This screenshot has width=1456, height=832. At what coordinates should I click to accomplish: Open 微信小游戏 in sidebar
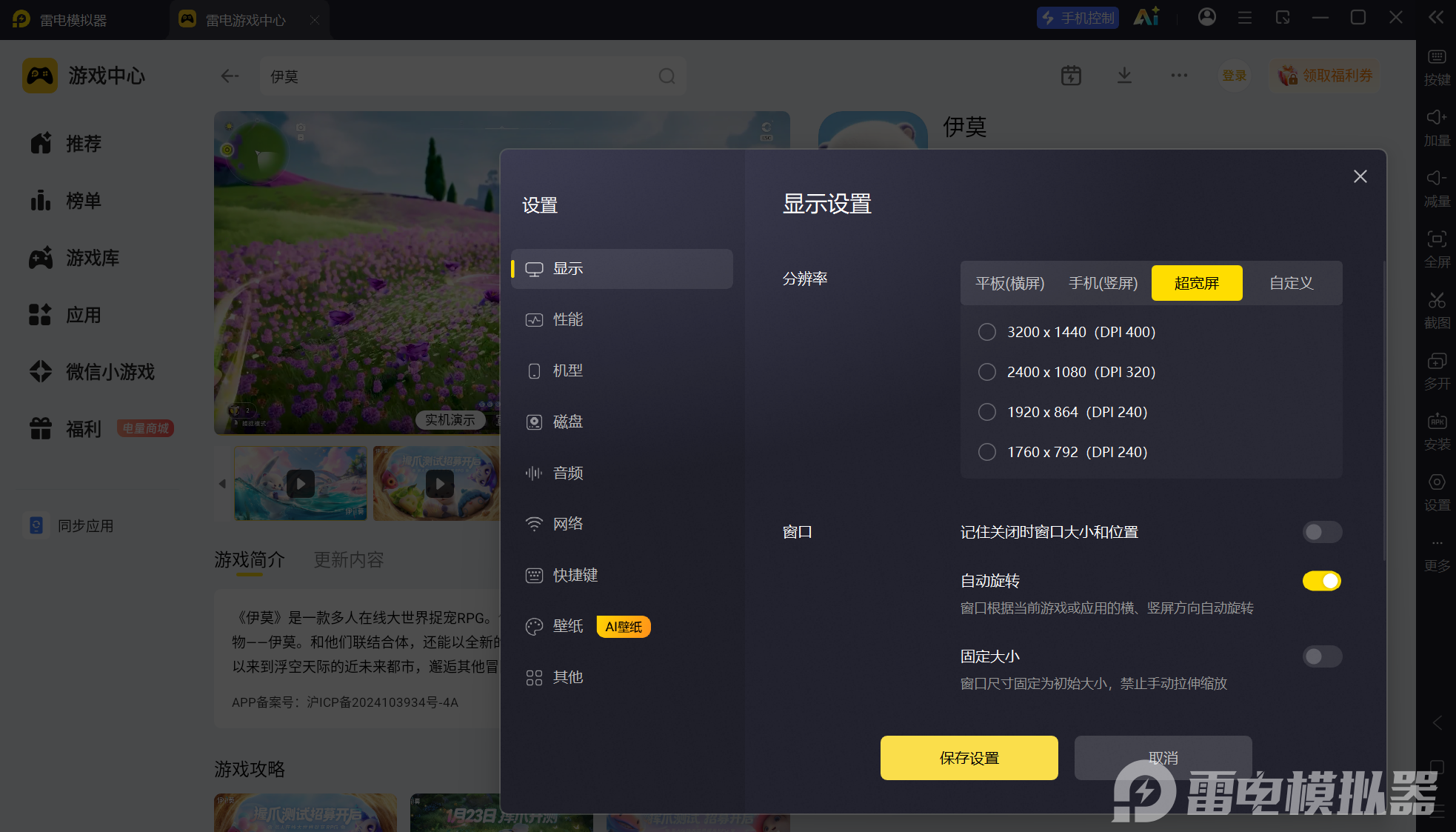coord(92,371)
